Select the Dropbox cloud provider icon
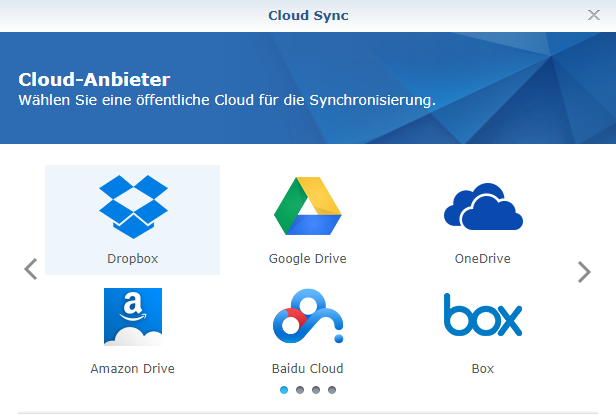Viewport: 616px width, 416px height. tap(134, 207)
